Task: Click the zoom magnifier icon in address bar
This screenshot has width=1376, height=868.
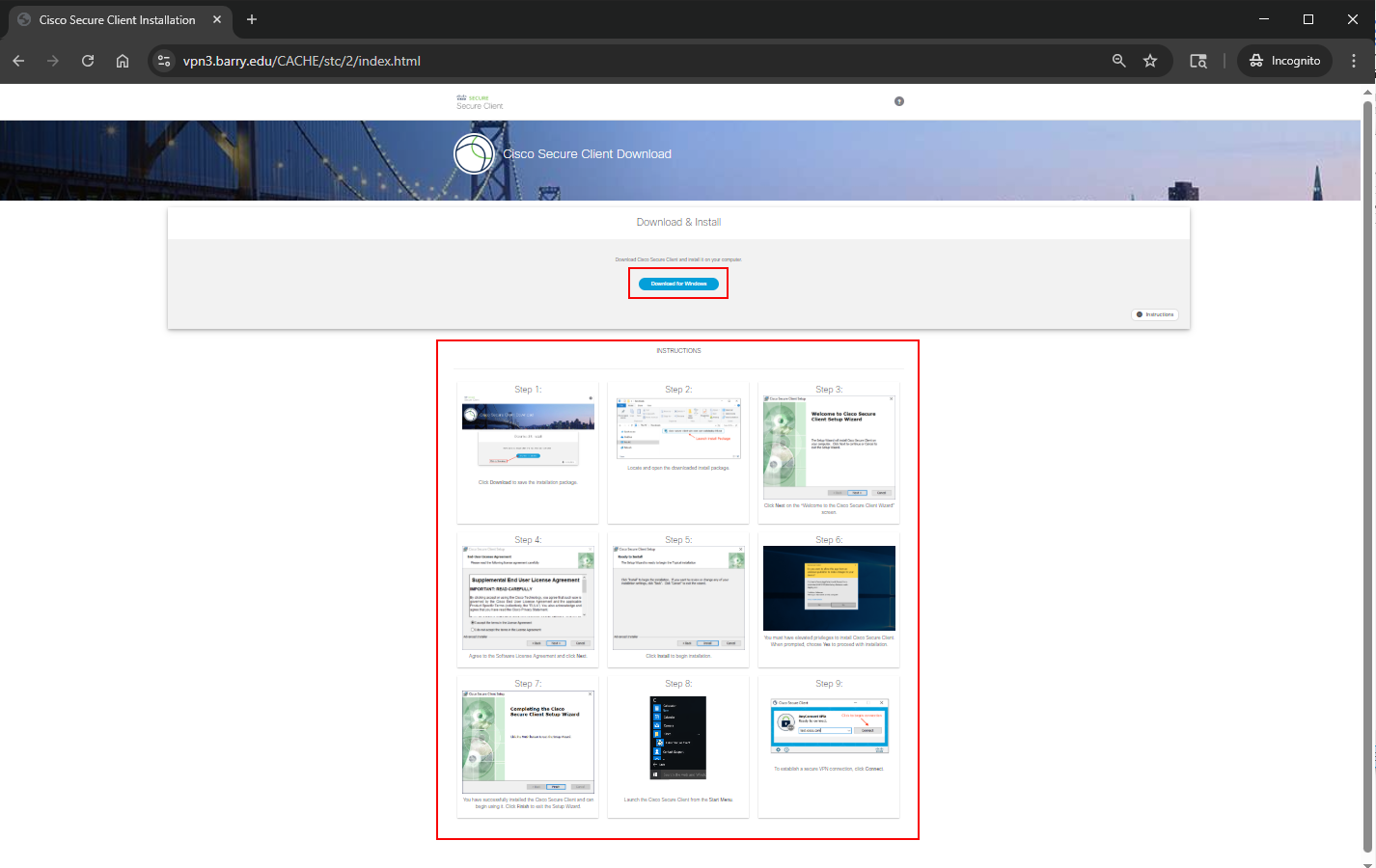Action: 1118,61
